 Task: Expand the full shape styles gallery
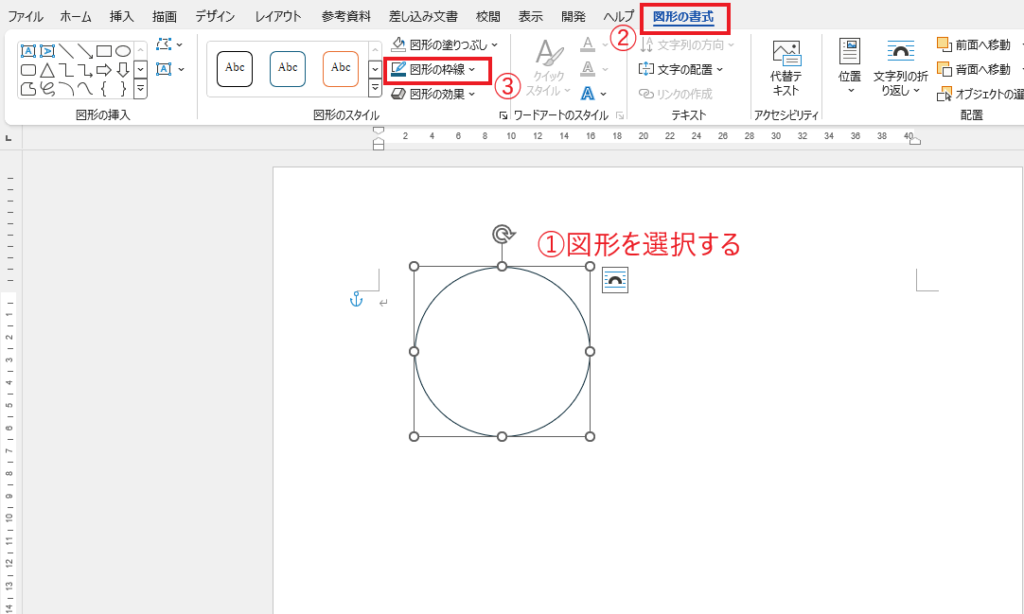click(375, 88)
